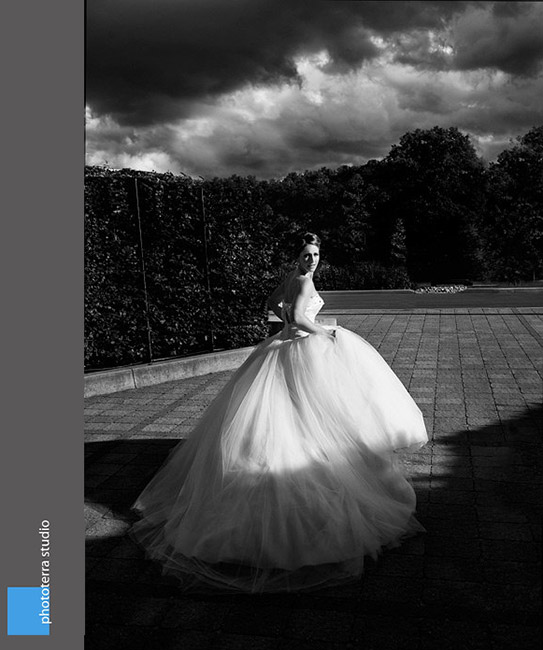Click the concrete curb below the hedge
543x650 pixels.
click(x=166, y=371)
